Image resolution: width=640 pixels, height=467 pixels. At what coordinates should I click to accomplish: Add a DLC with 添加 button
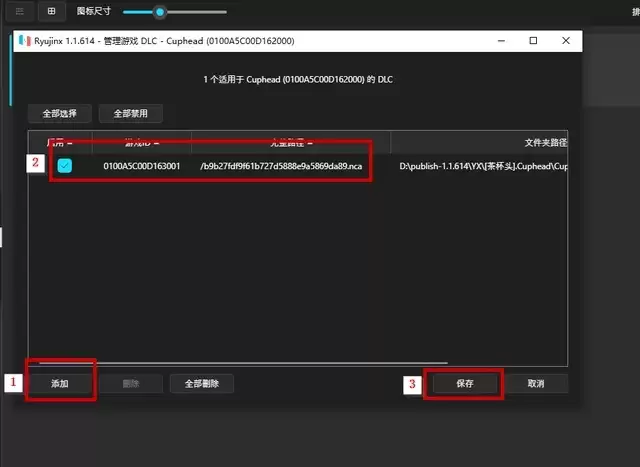[x=60, y=384]
